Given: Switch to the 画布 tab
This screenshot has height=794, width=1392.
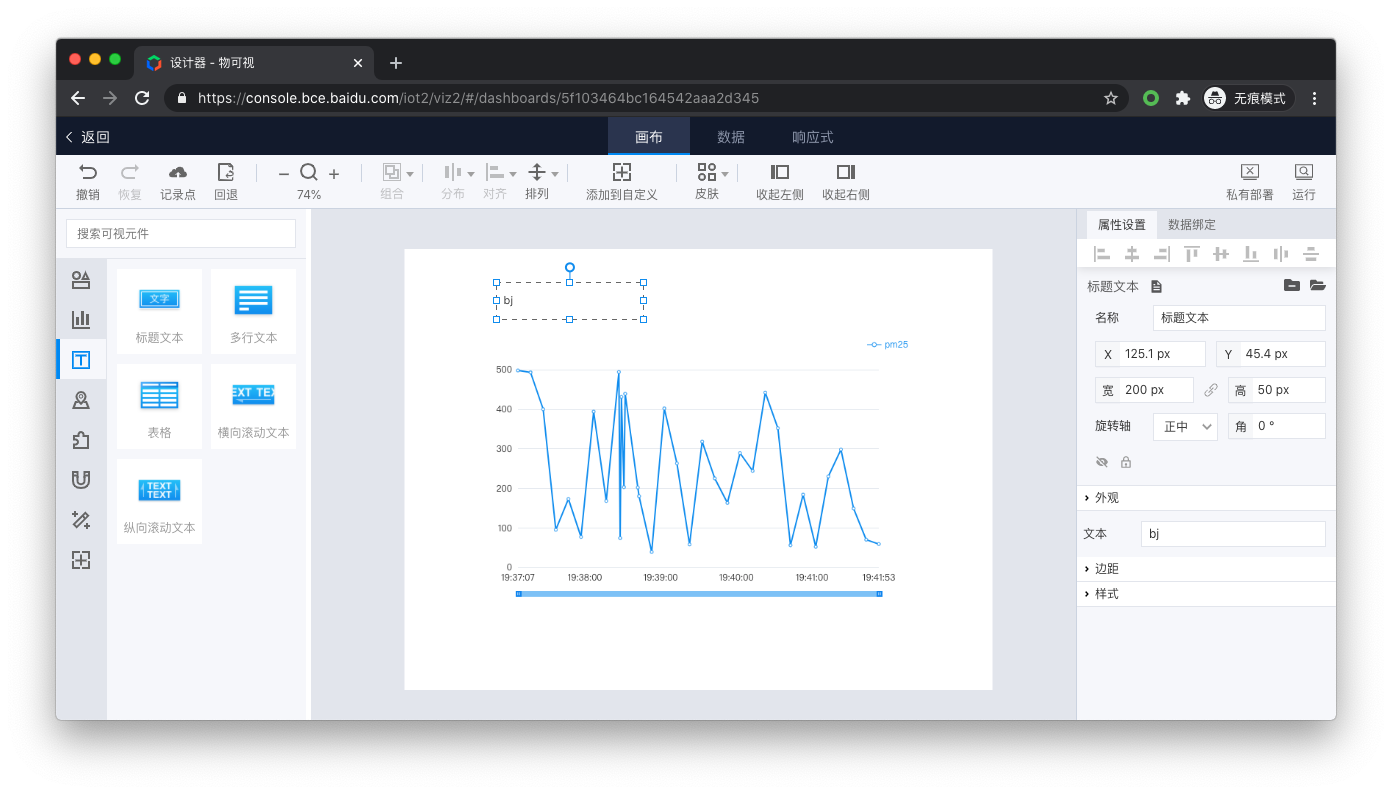Looking at the screenshot, I should click(649, 137).
